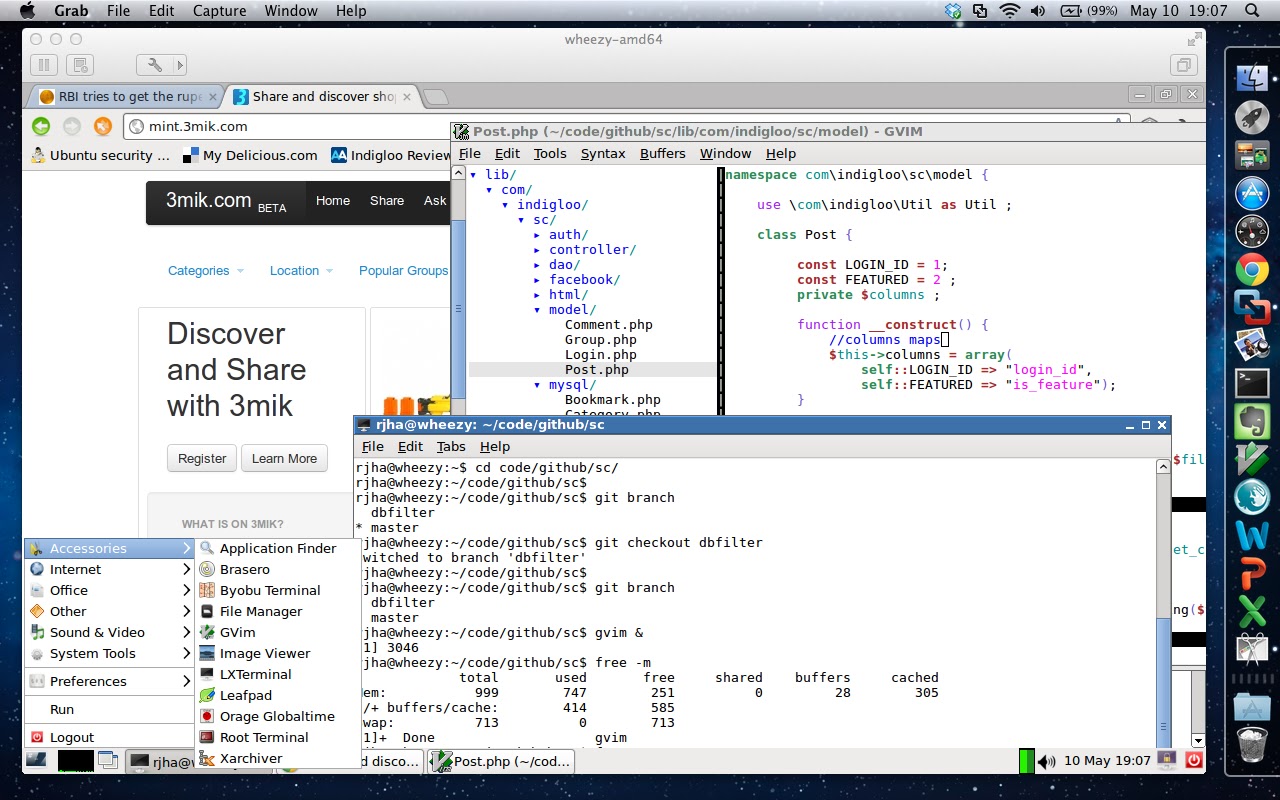Open the Location dropdown on 3mik page
This screenshot has width=1280, height=800.
[x=301, y=270]
